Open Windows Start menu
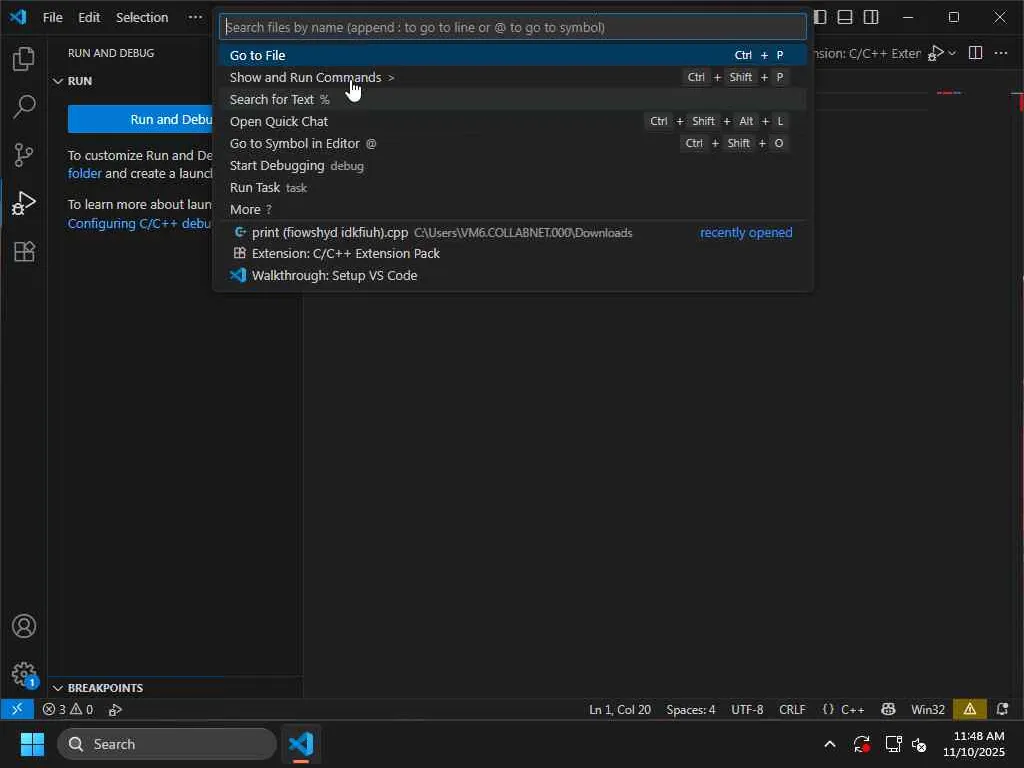The width and height of the screenshot is (1024, 768). pos(32,744)
